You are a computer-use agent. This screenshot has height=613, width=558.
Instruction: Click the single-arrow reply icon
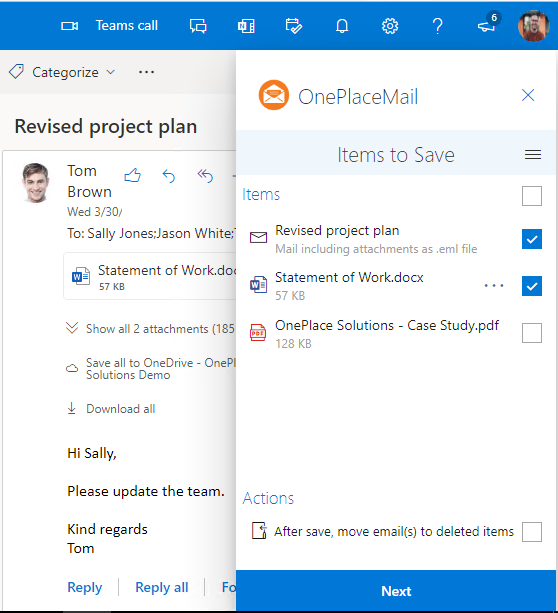[x=169, y=176]
